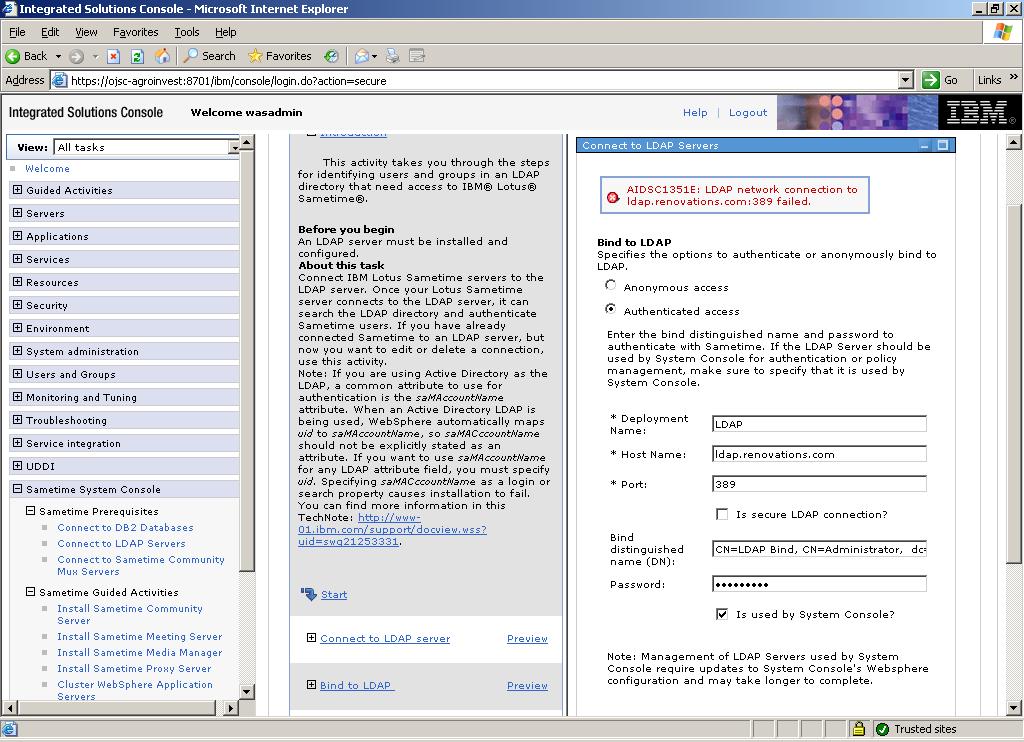Open the Edit menu
The width and height of the screenshot is (1024, 742).
(x=50, y=32)
